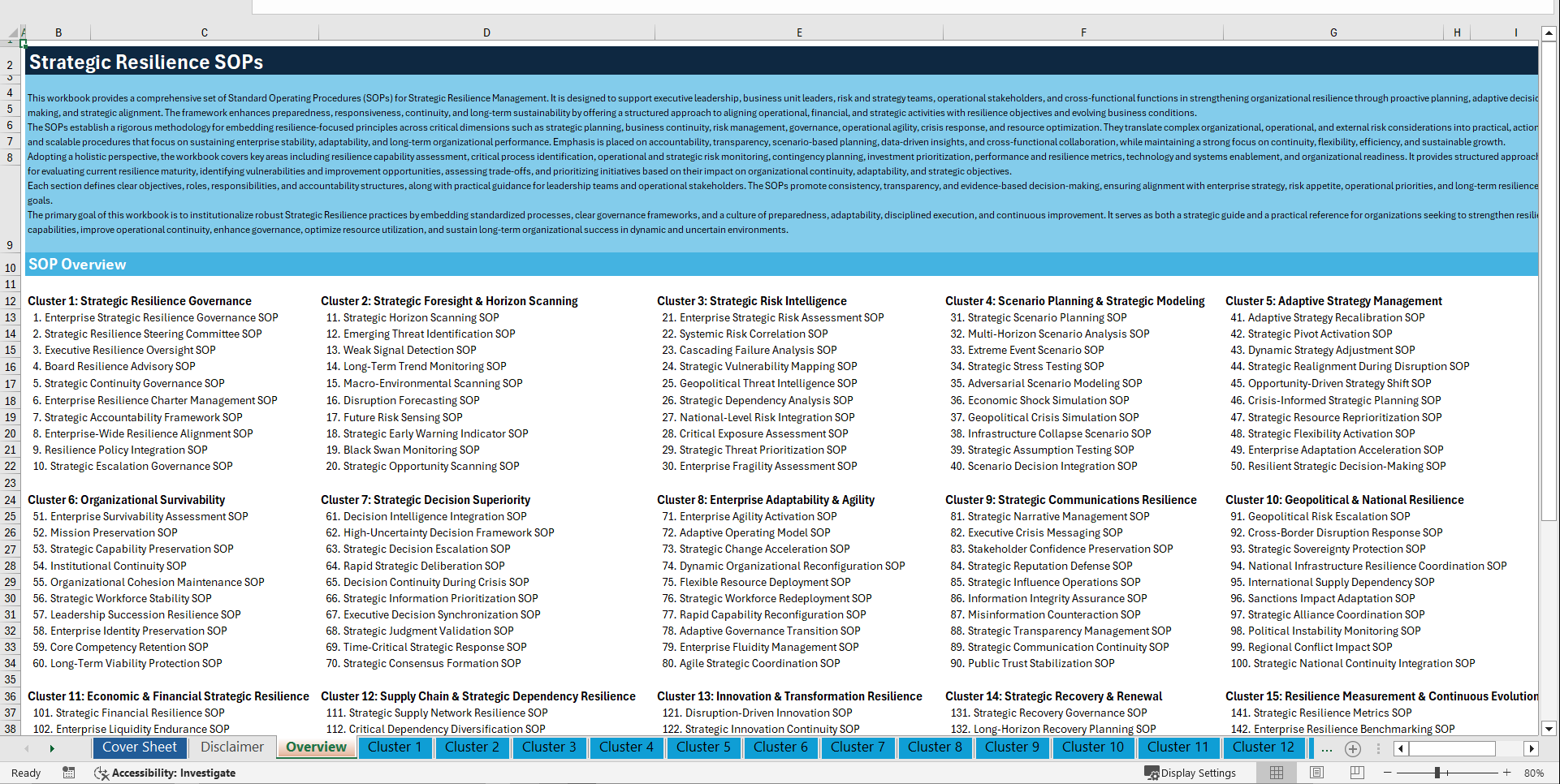Switch to Page Layout view
Viewport: 1560px width, 784px height.
pos(1316,773)
